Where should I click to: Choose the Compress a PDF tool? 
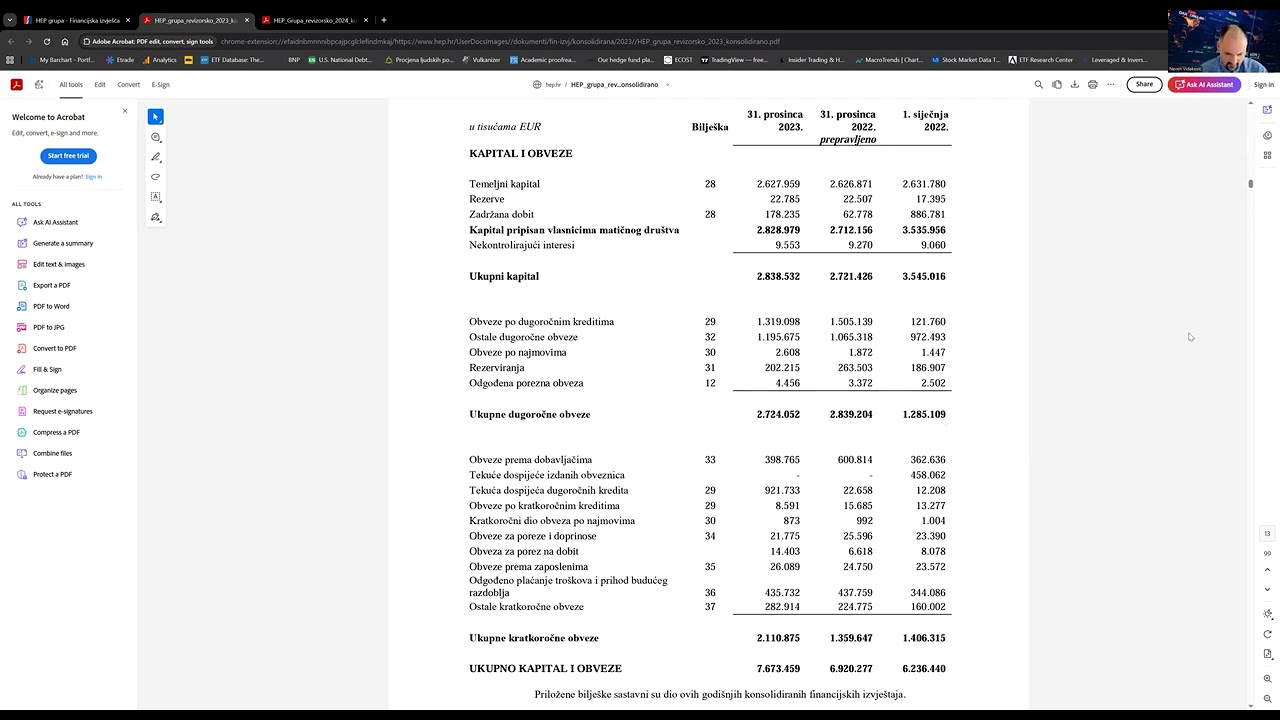coord(56,432)
